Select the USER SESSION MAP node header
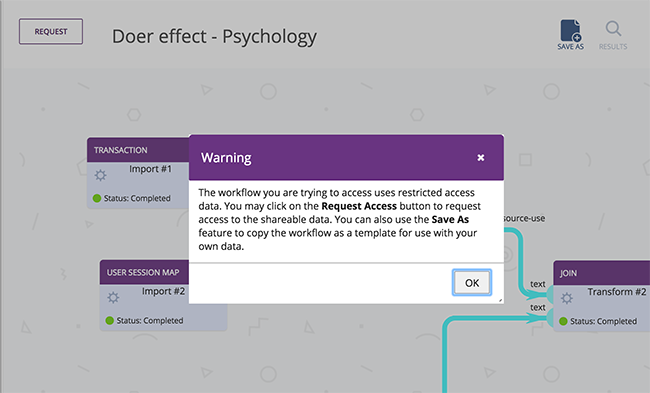This screenshot has width=650, height=393. 144,272
